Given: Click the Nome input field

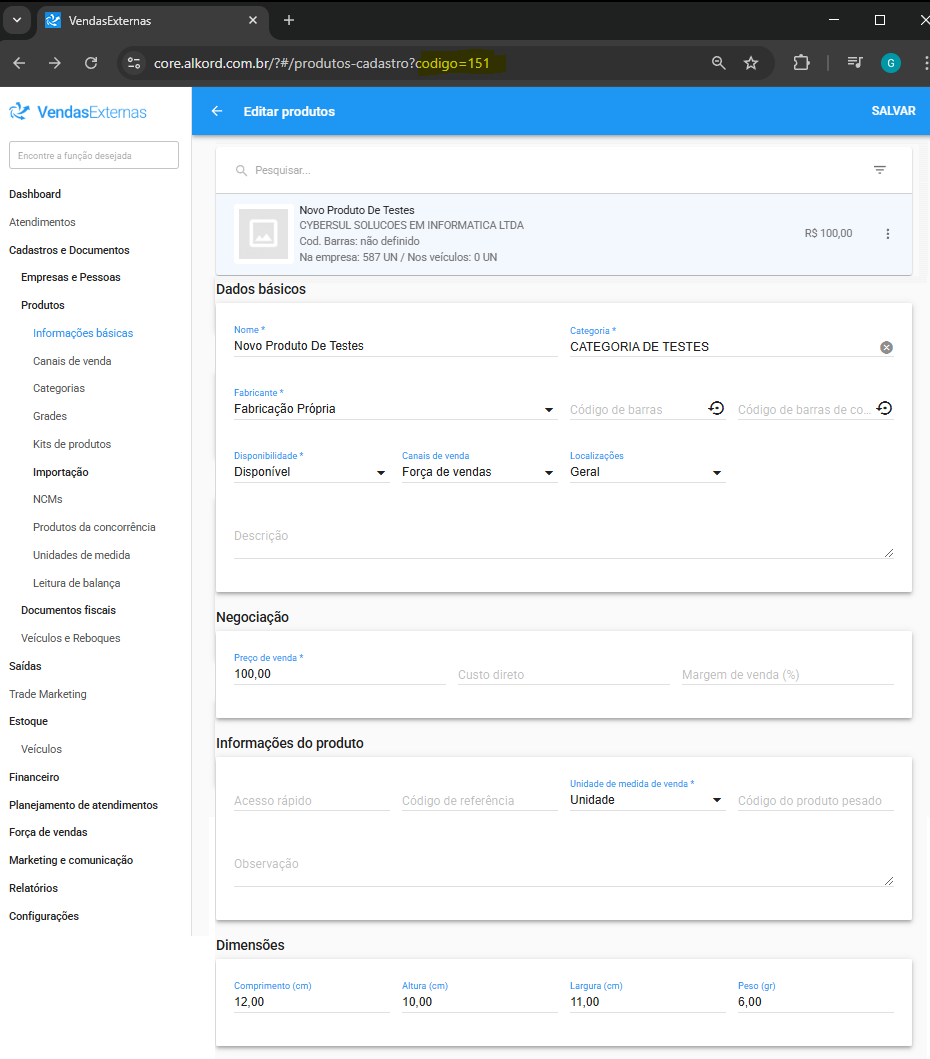Looking at the screenshot, I should click(396, 346).
